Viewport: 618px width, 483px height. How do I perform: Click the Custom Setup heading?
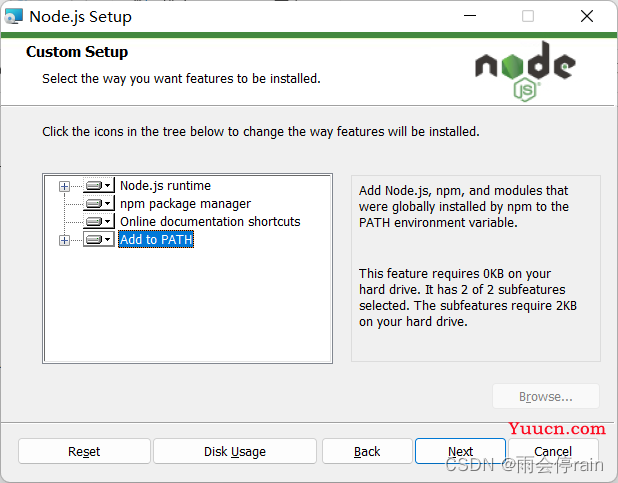[77, 52]
